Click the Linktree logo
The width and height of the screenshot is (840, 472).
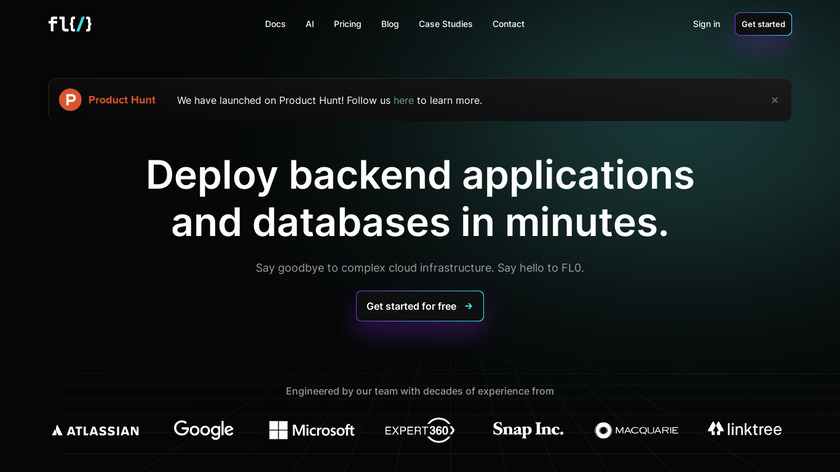point(744,429)
